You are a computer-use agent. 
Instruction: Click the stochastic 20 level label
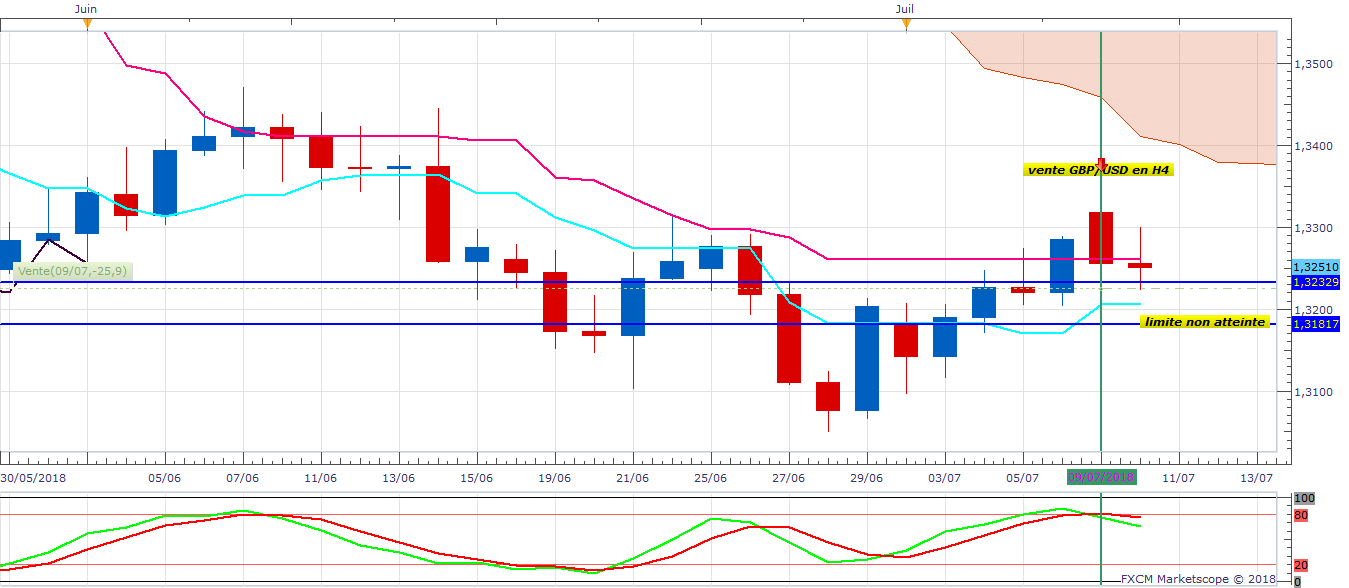click(x=1301, y=565)
